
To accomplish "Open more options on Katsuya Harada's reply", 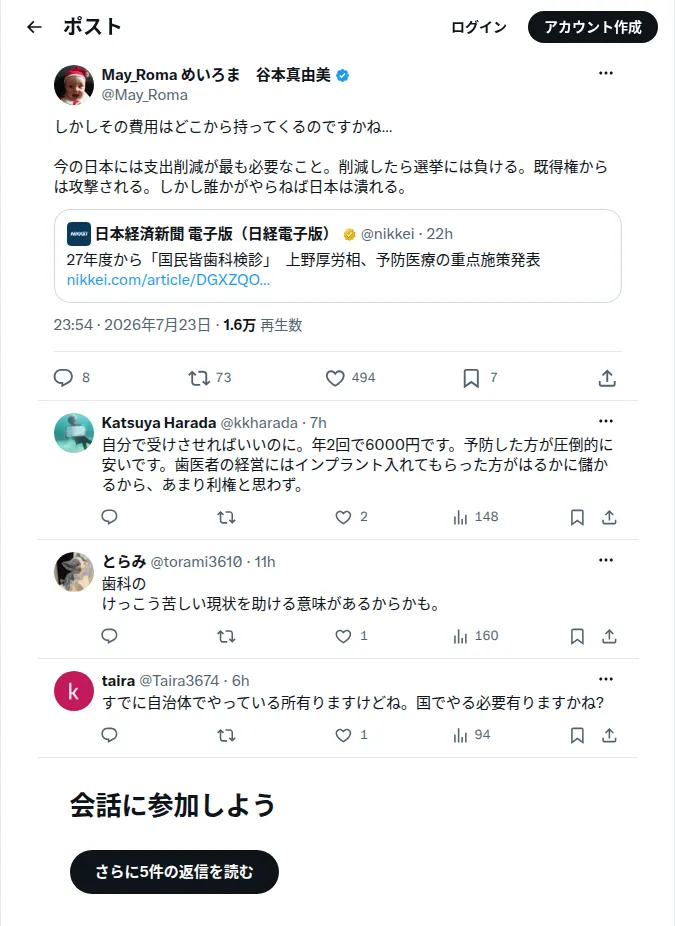I will click(x=606, y=421).
